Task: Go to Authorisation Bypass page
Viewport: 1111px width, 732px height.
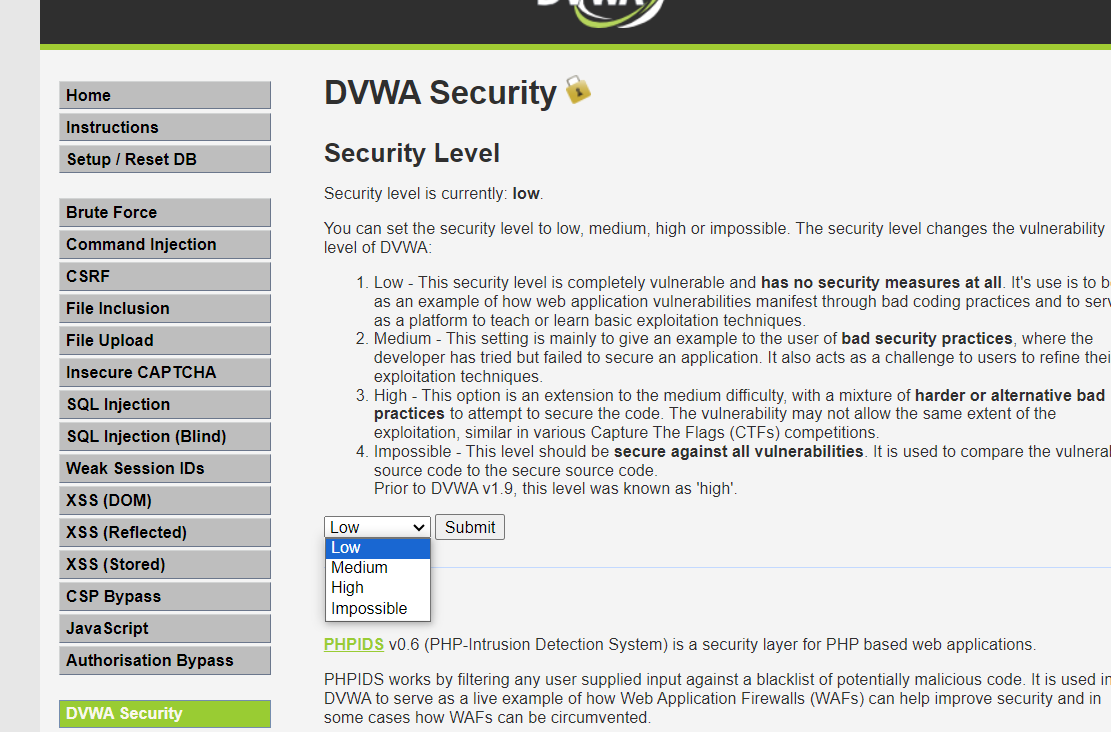Action: pyautogui.click(x=164, y=660)
